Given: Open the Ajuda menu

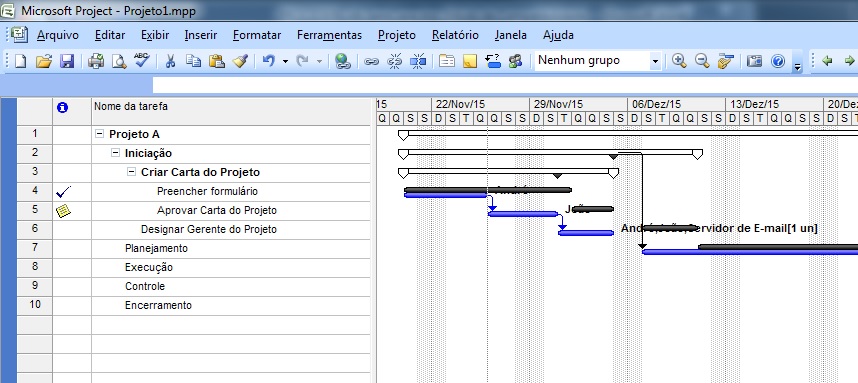Looking at the screenshot, I should click(558, 35).
